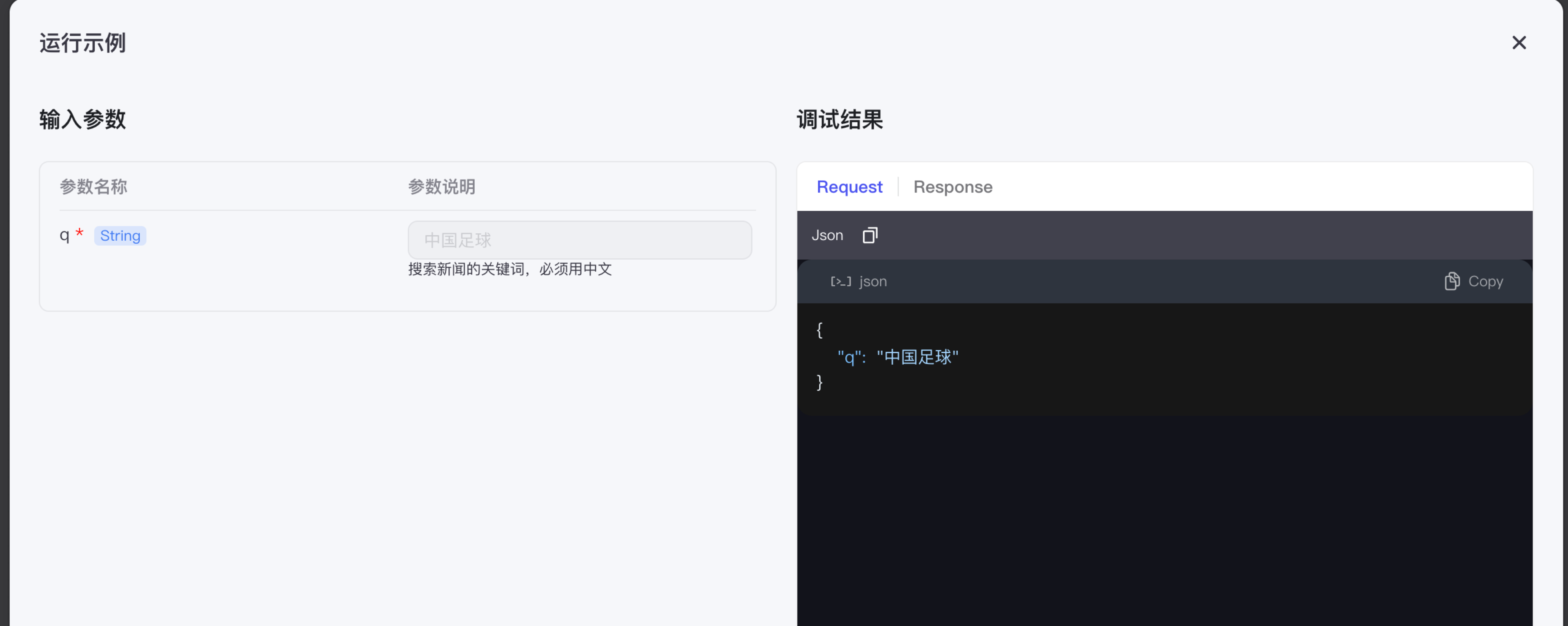This screenshot has height=626, width=1568.
Task: Click the 调试结果 section heading
Action: click(x=839, y=119)
